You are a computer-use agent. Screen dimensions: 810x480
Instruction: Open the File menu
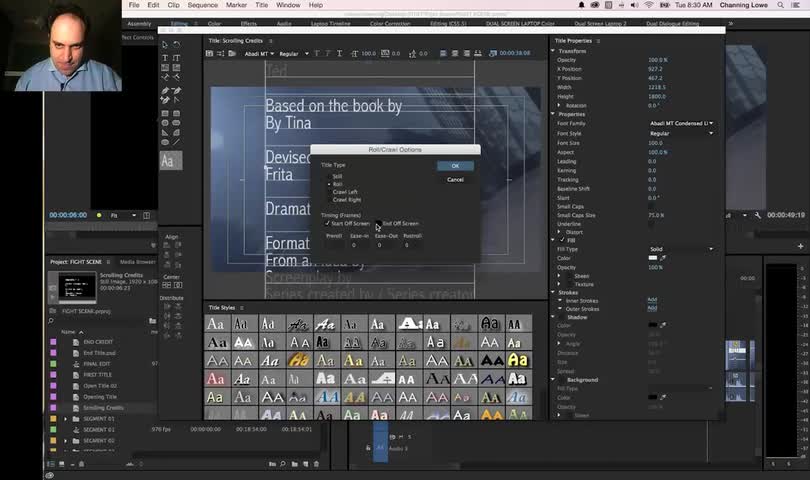point(134,5)
